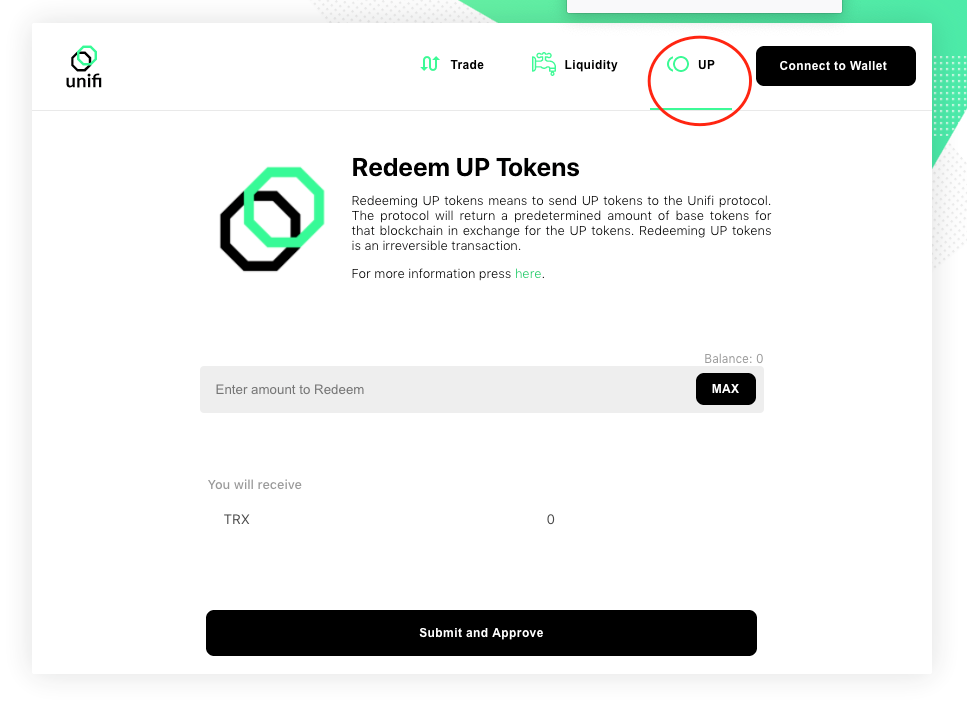This screenshot has height=704, width=967.
Task: Click the unifi logo in header
Action: pyautogui.click(x=84, y=67)
